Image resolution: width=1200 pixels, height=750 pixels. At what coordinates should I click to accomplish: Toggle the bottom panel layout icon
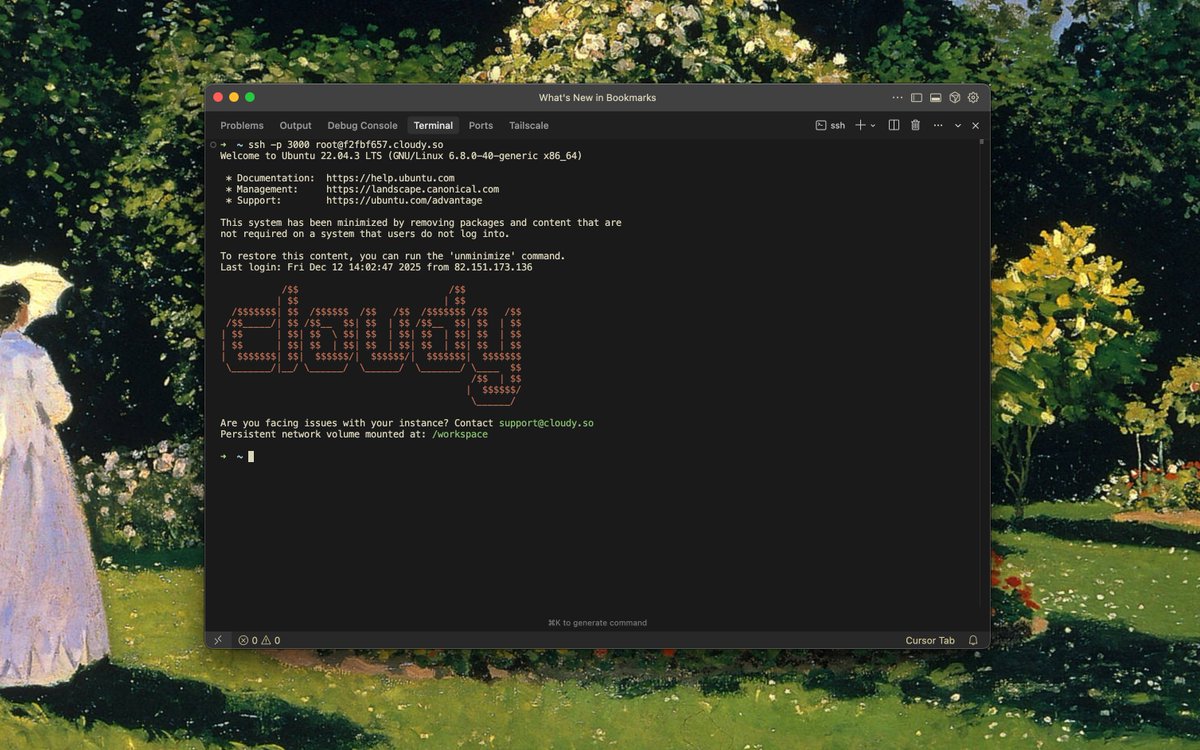[935, 98]
